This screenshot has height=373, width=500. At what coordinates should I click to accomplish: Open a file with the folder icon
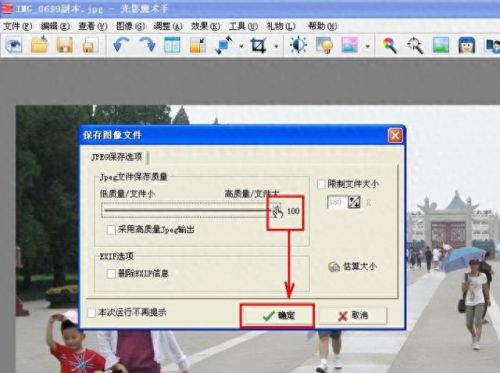[39, 45]
